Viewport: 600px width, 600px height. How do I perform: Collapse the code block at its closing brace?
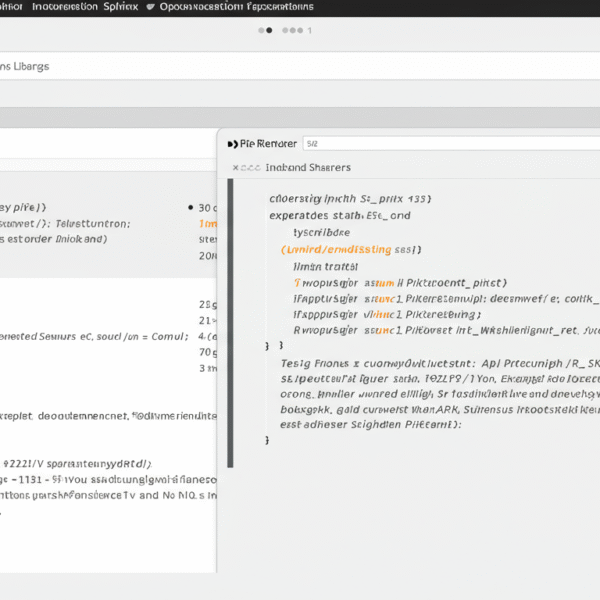267,439
